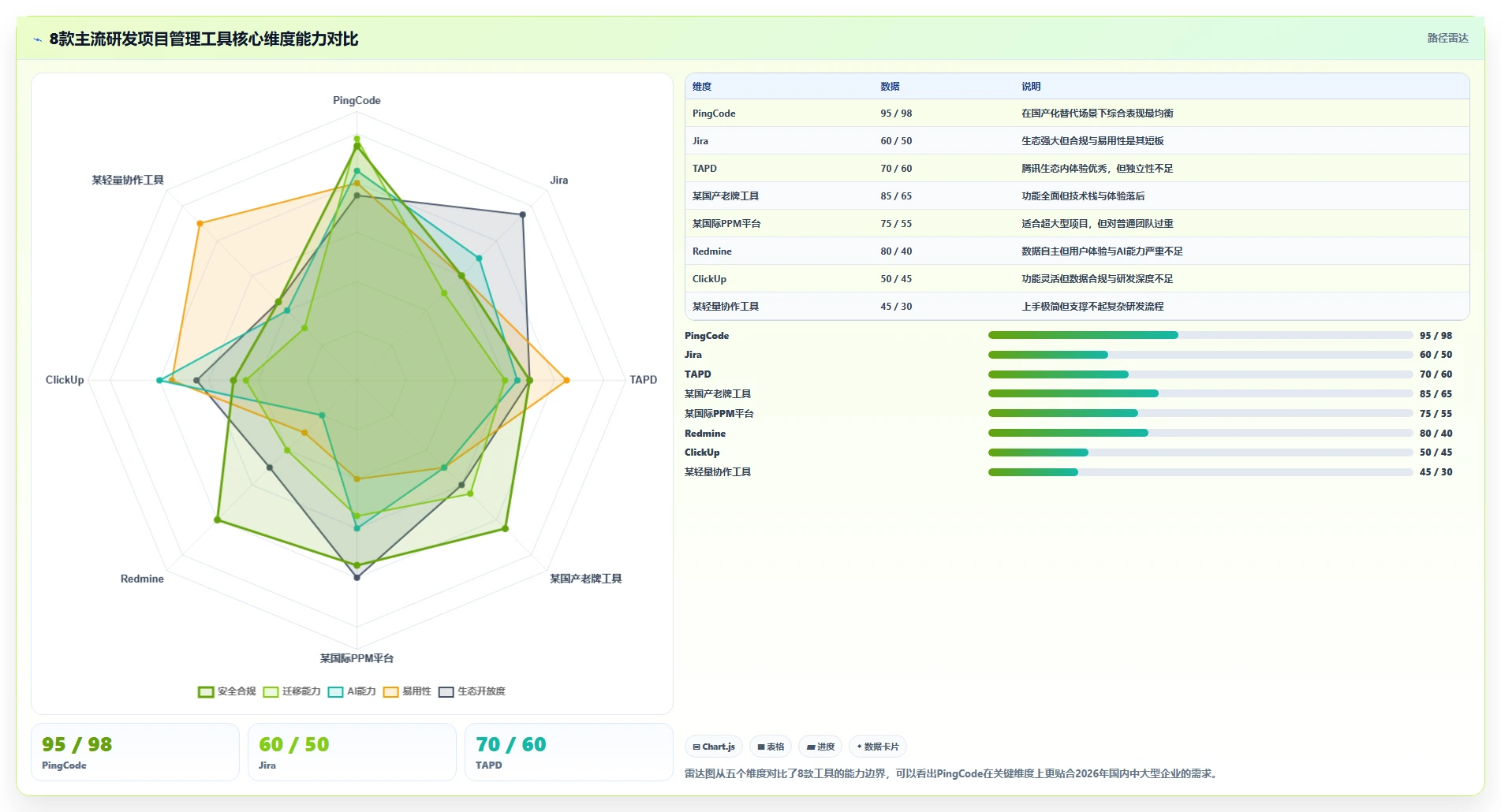Toggle the 易用性 legend series
Viewport: 1501px width, 812px height.
[407, 691]
